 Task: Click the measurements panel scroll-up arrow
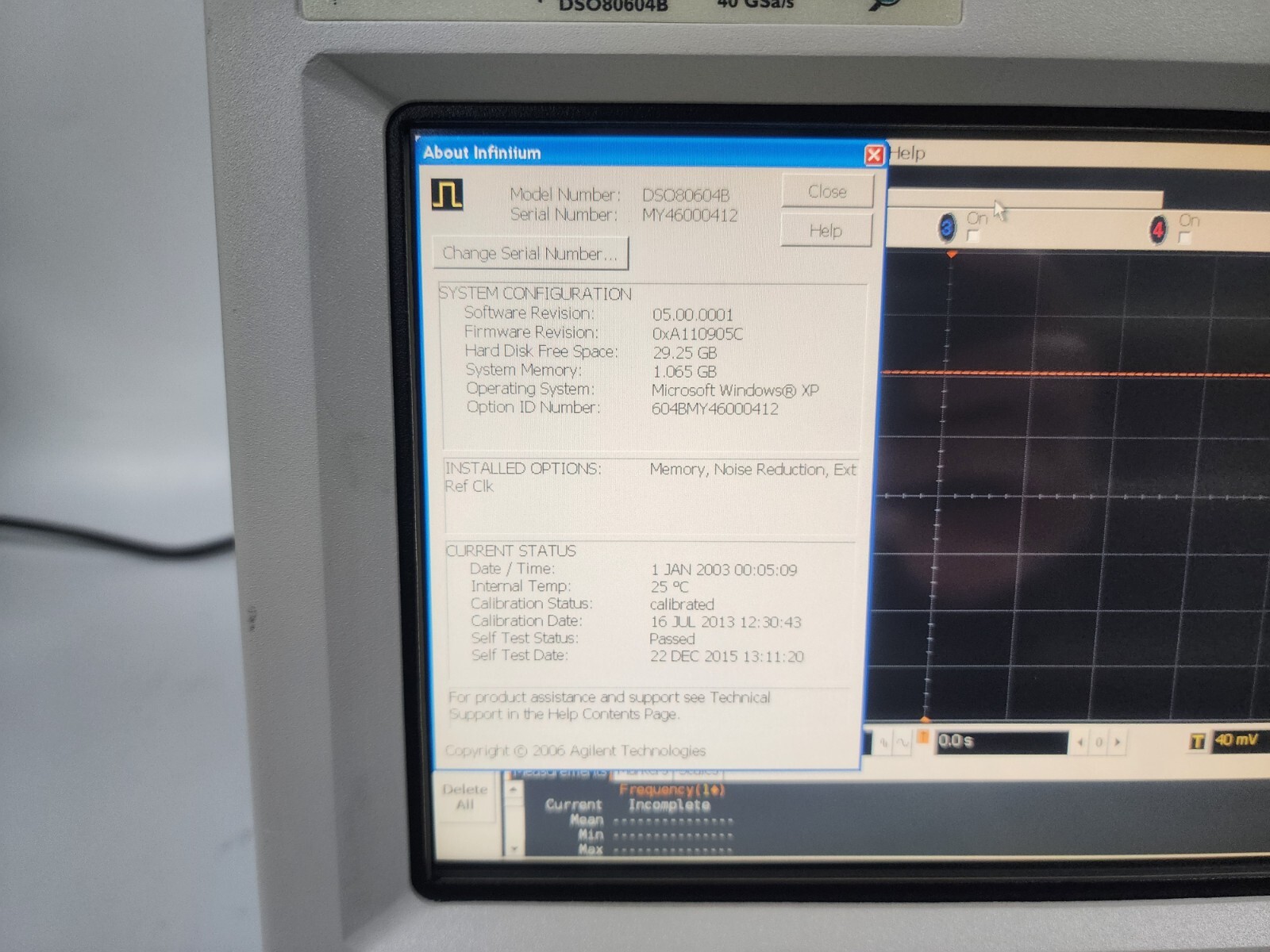[514, 790]
